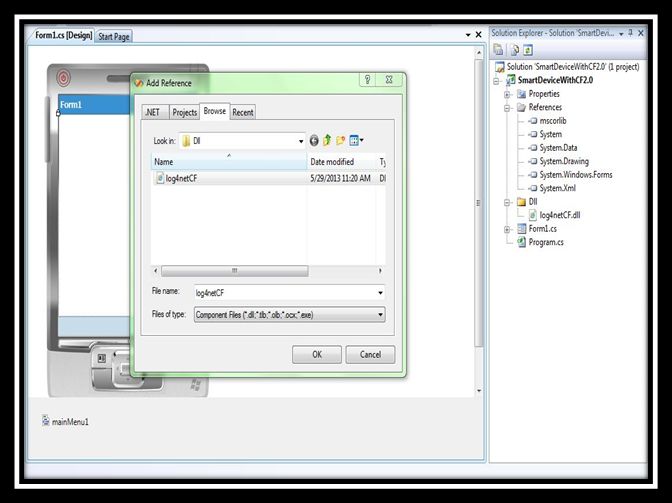Click the log4netCF file icon in list
Image resolution: width=672 pixels, height=503 pixels.
point(160,178)
